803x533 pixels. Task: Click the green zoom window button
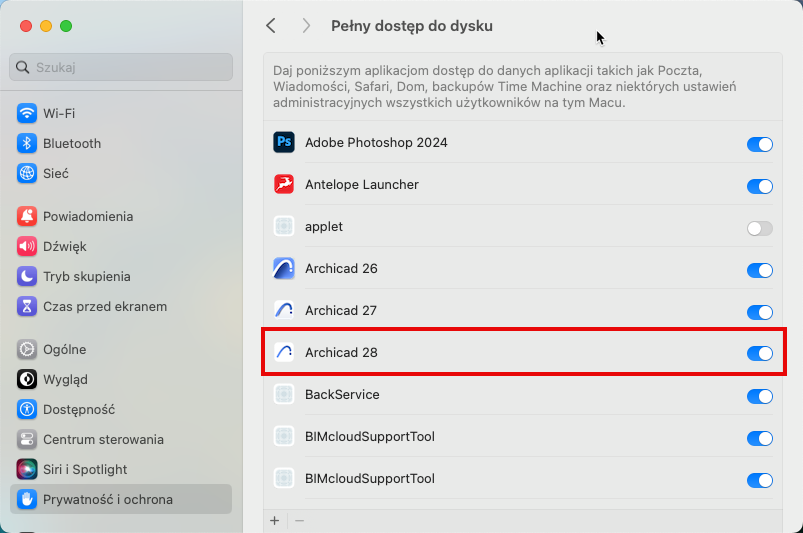[66, 26]
